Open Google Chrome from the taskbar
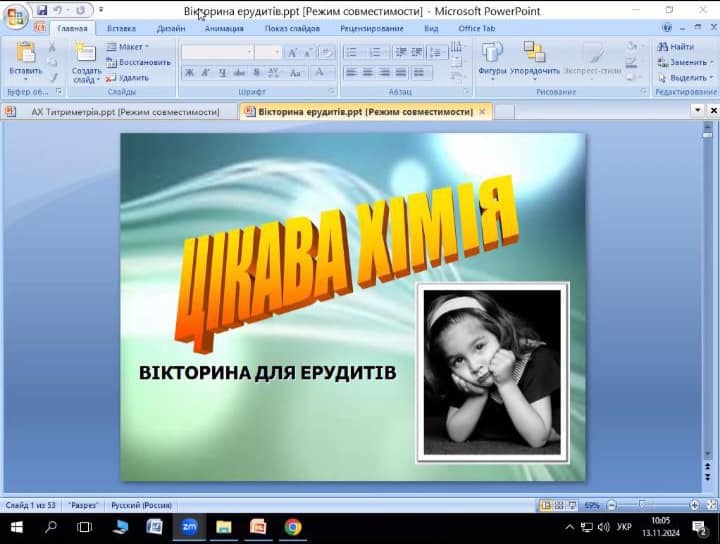Screen dimensions: 720x544 click(293, 527)
